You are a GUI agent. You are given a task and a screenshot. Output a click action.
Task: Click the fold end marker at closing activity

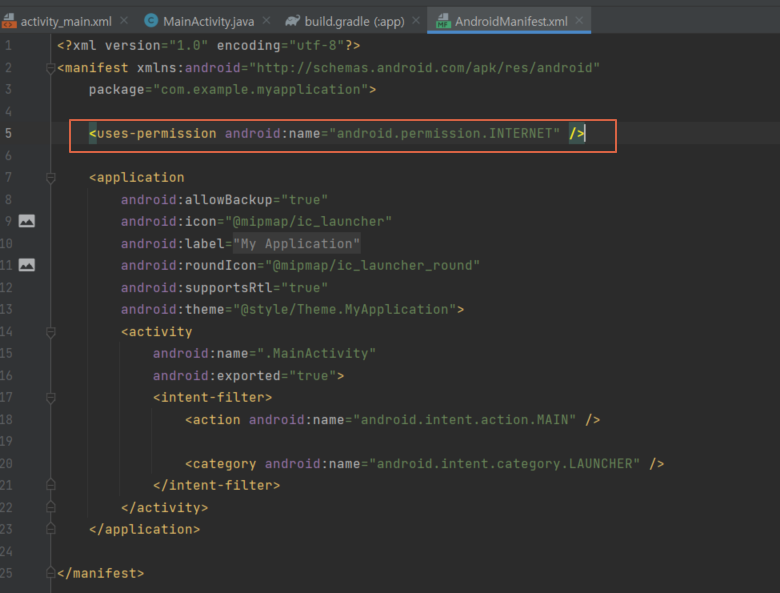point(50,507)
